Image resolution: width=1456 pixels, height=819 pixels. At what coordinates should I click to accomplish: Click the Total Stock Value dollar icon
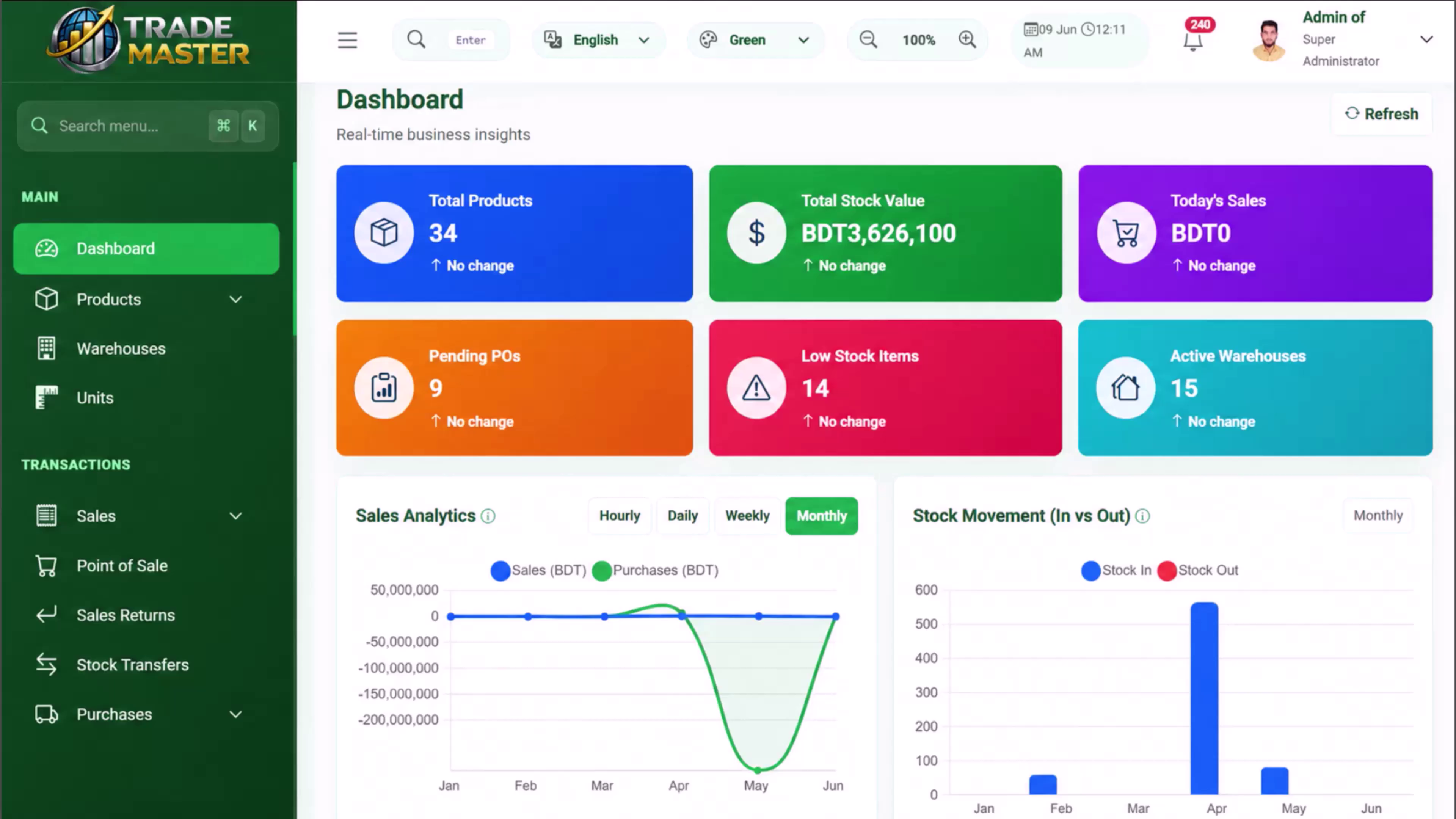coord(756,232)
